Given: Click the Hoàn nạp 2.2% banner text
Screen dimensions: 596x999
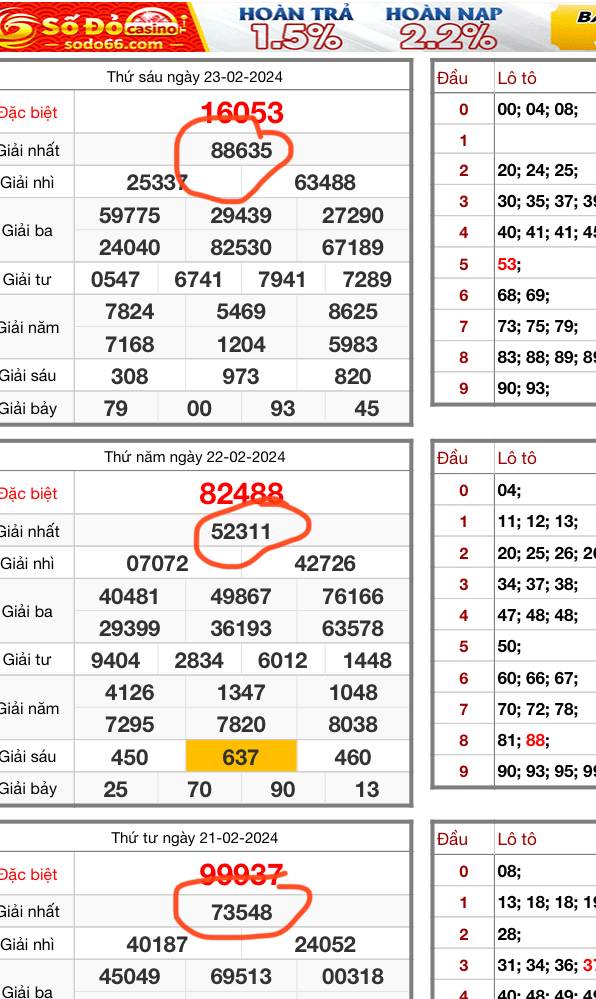Looking at the screenshot, I should pos(444,29).
